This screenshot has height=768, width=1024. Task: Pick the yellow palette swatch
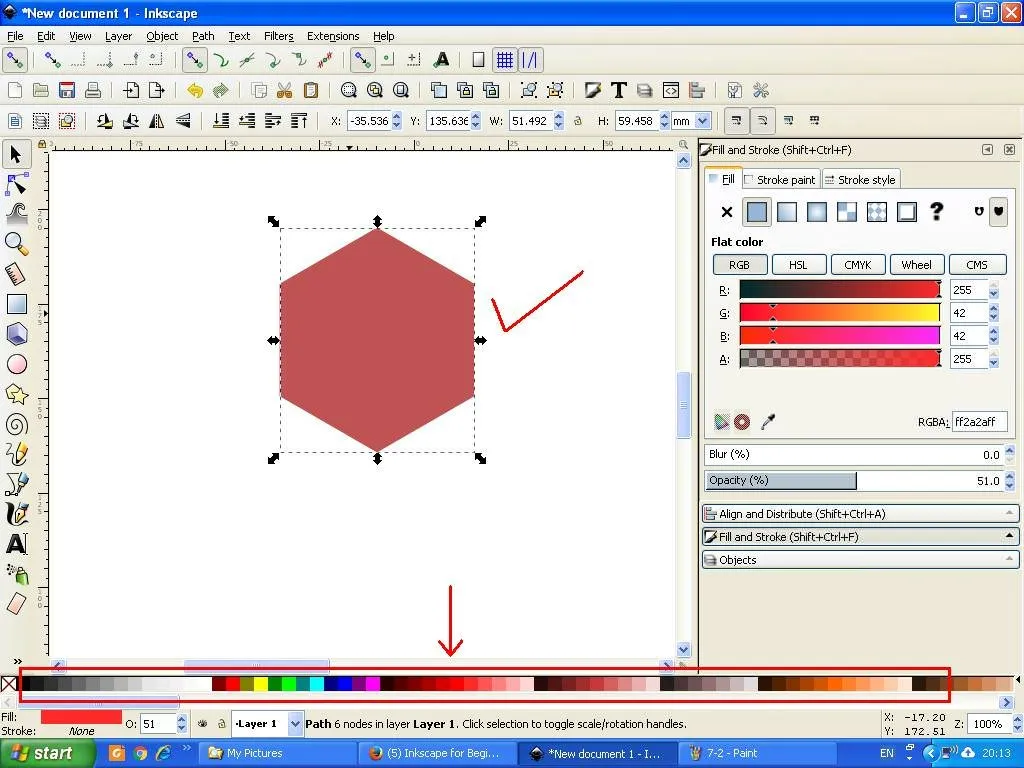(x=261, y=684)
